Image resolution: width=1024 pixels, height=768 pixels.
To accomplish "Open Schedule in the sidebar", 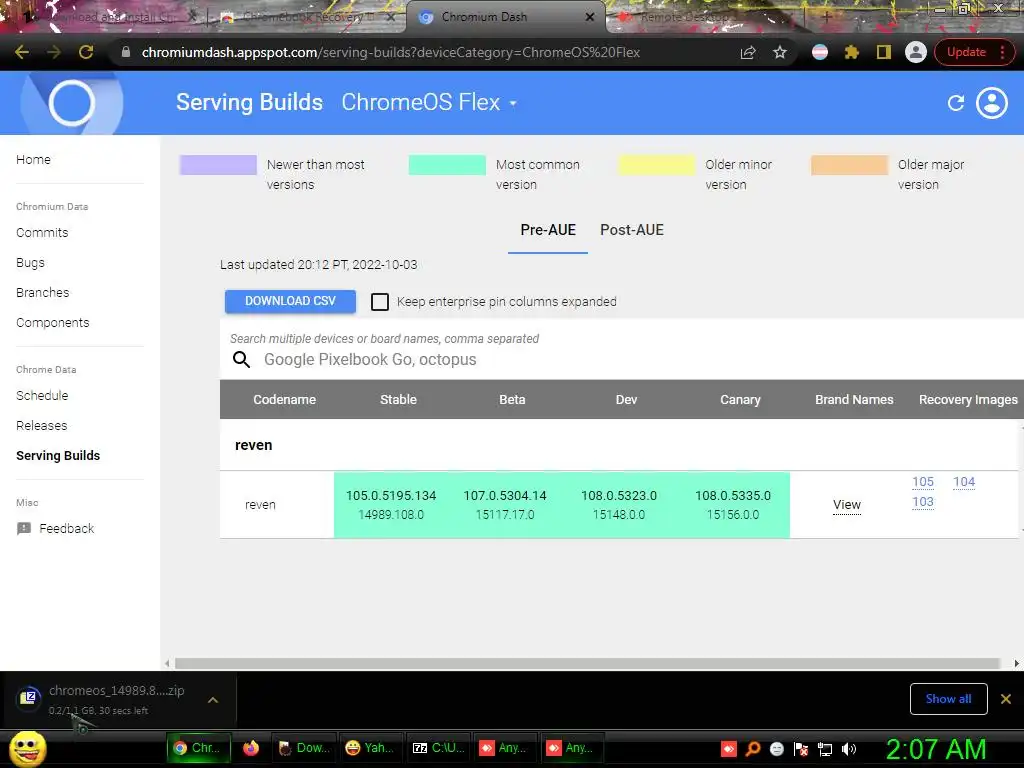I will [x=42, y=395].
